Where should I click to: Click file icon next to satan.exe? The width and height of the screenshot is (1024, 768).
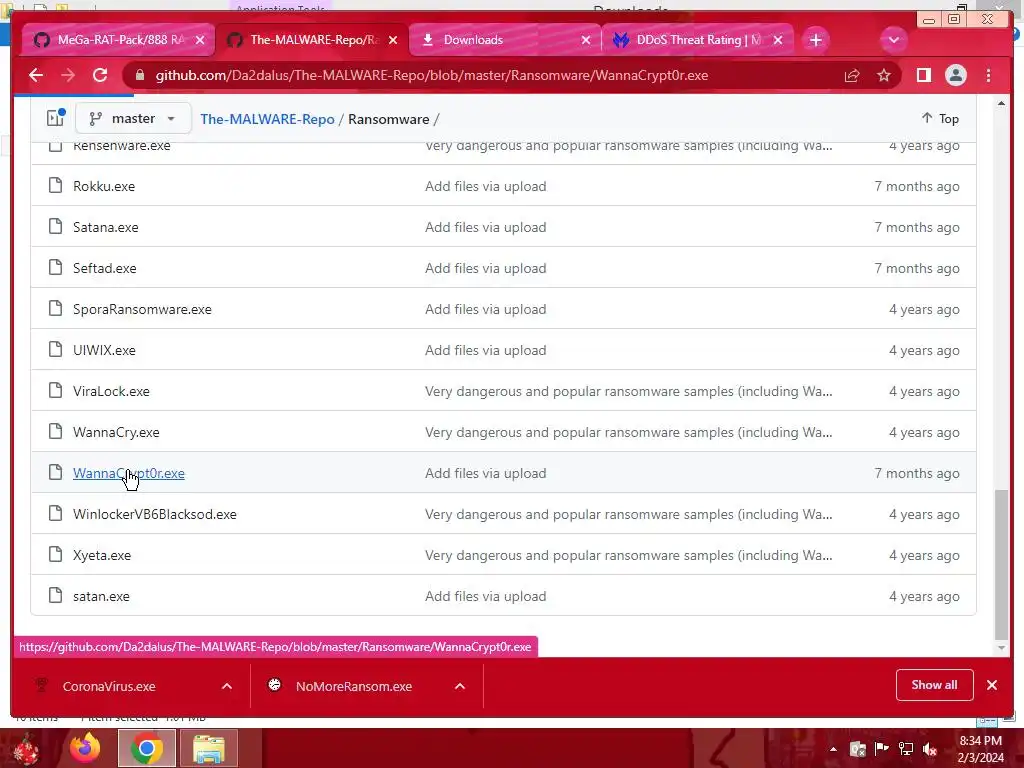(56, 596)
